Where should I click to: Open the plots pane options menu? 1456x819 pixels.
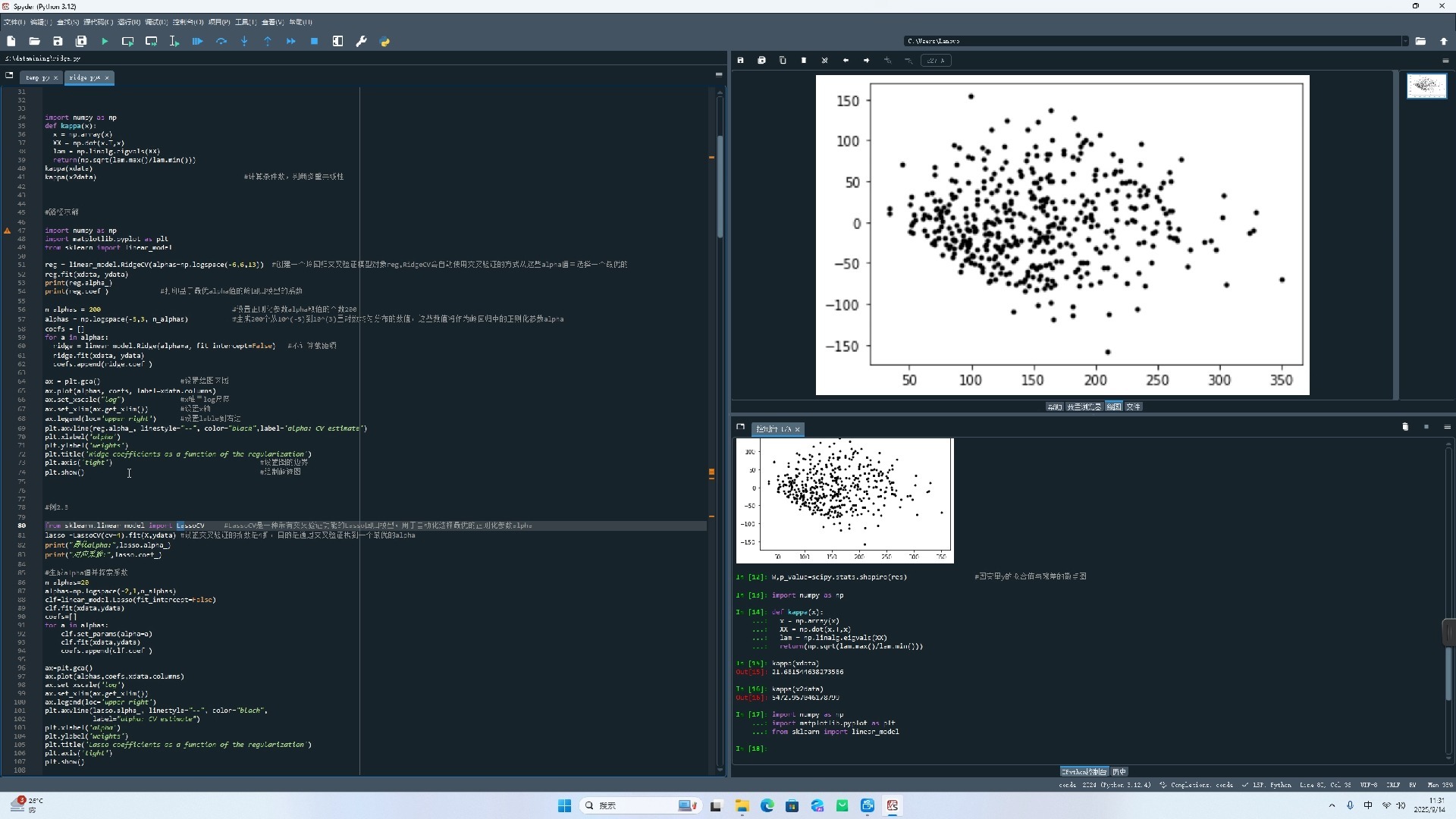pos(1445,60)
